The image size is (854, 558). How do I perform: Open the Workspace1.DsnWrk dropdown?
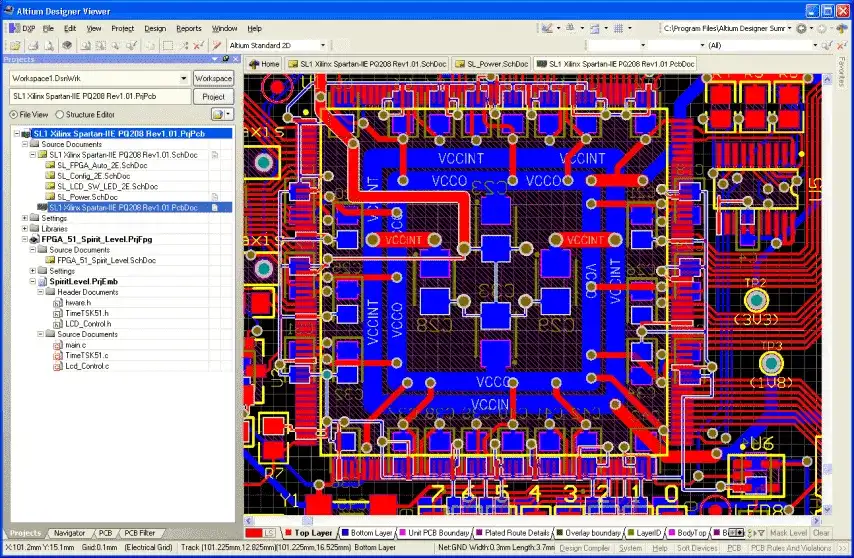click(x=184, y=78)
